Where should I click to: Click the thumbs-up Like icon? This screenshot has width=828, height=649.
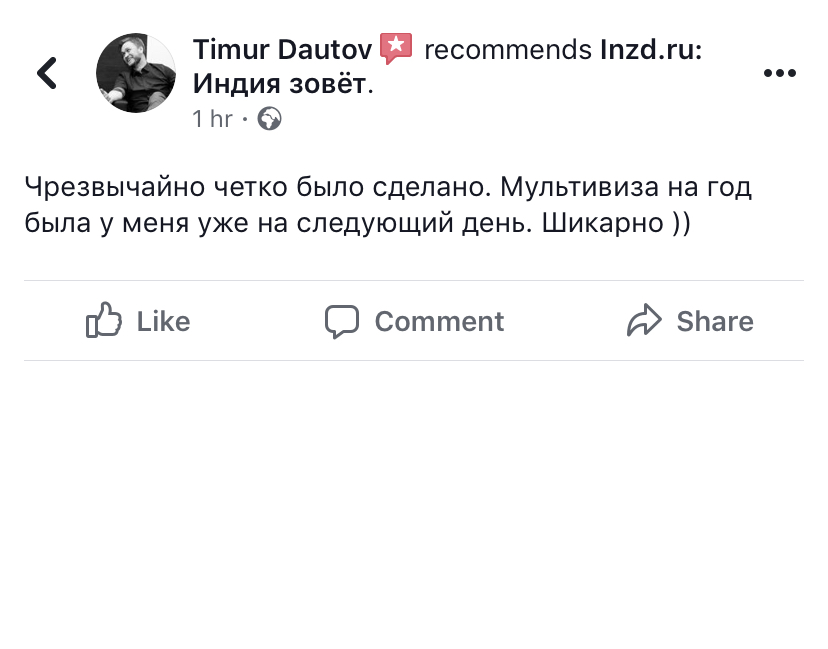104,321
